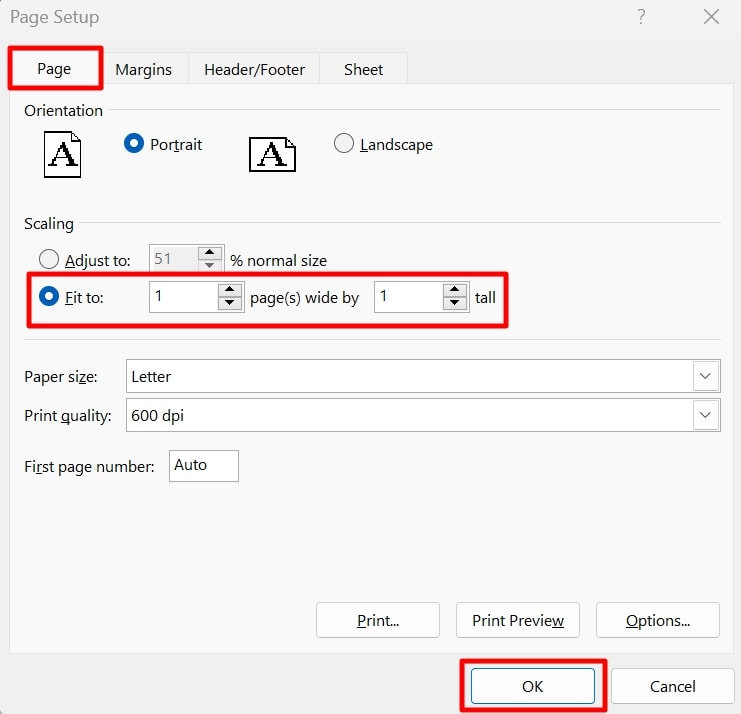Open the Print quality dropdown
Image resolution: width=741 pixels, height=714 pixels.
pyautogui.click(x=706, y=415)
